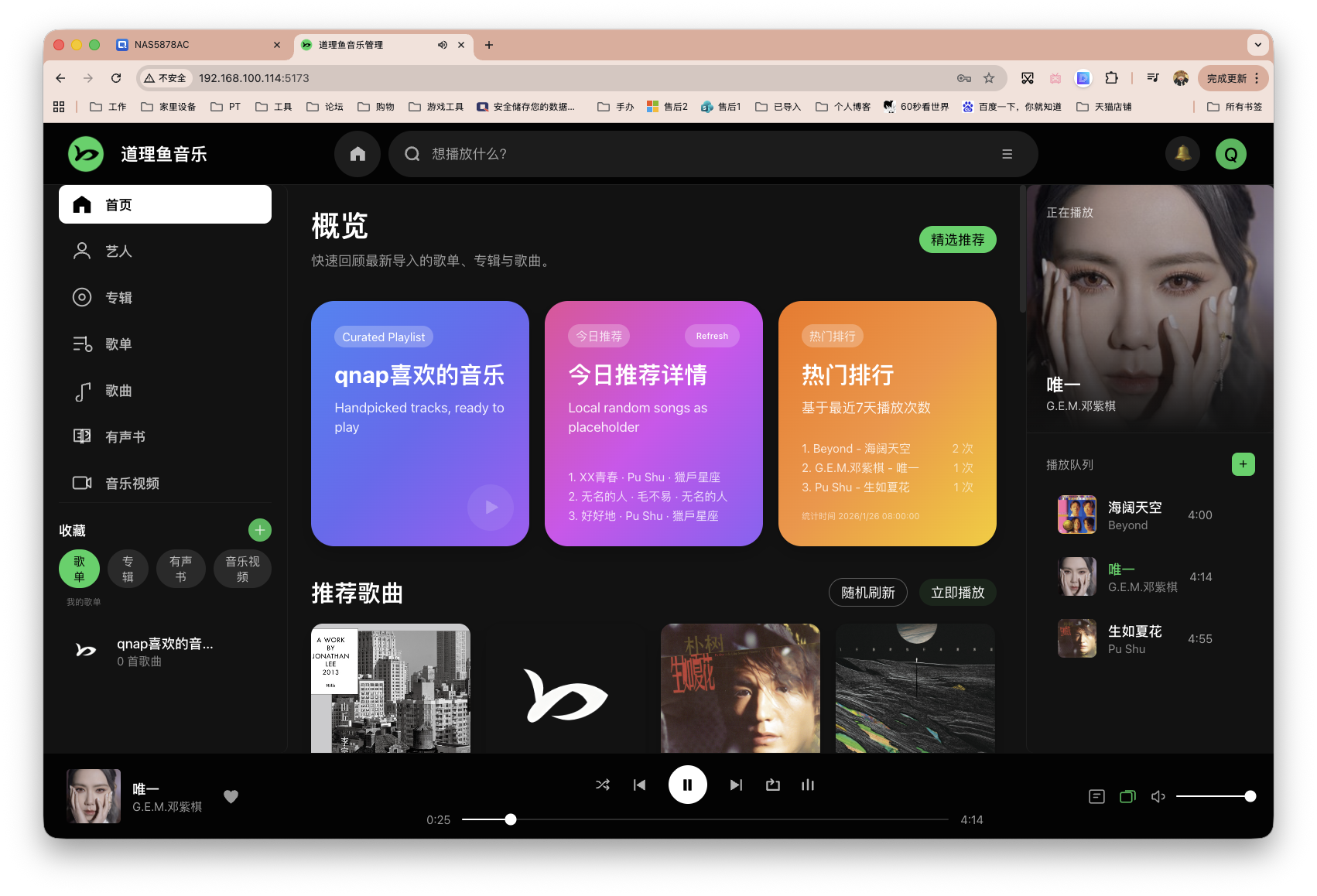Click the 随机刷新 button
The width and height of the screenshot is (1317, 896).
coord(867,592)
